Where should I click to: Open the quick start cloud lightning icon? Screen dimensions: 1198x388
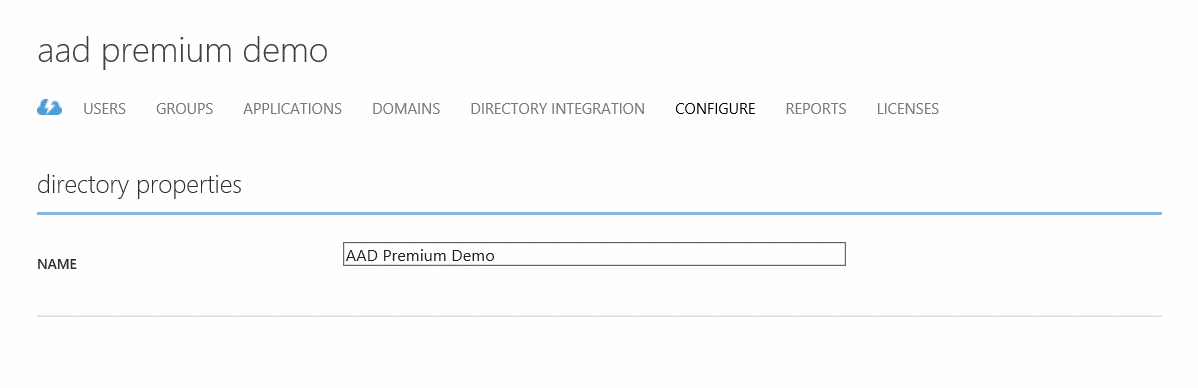(x=50, y=108)
